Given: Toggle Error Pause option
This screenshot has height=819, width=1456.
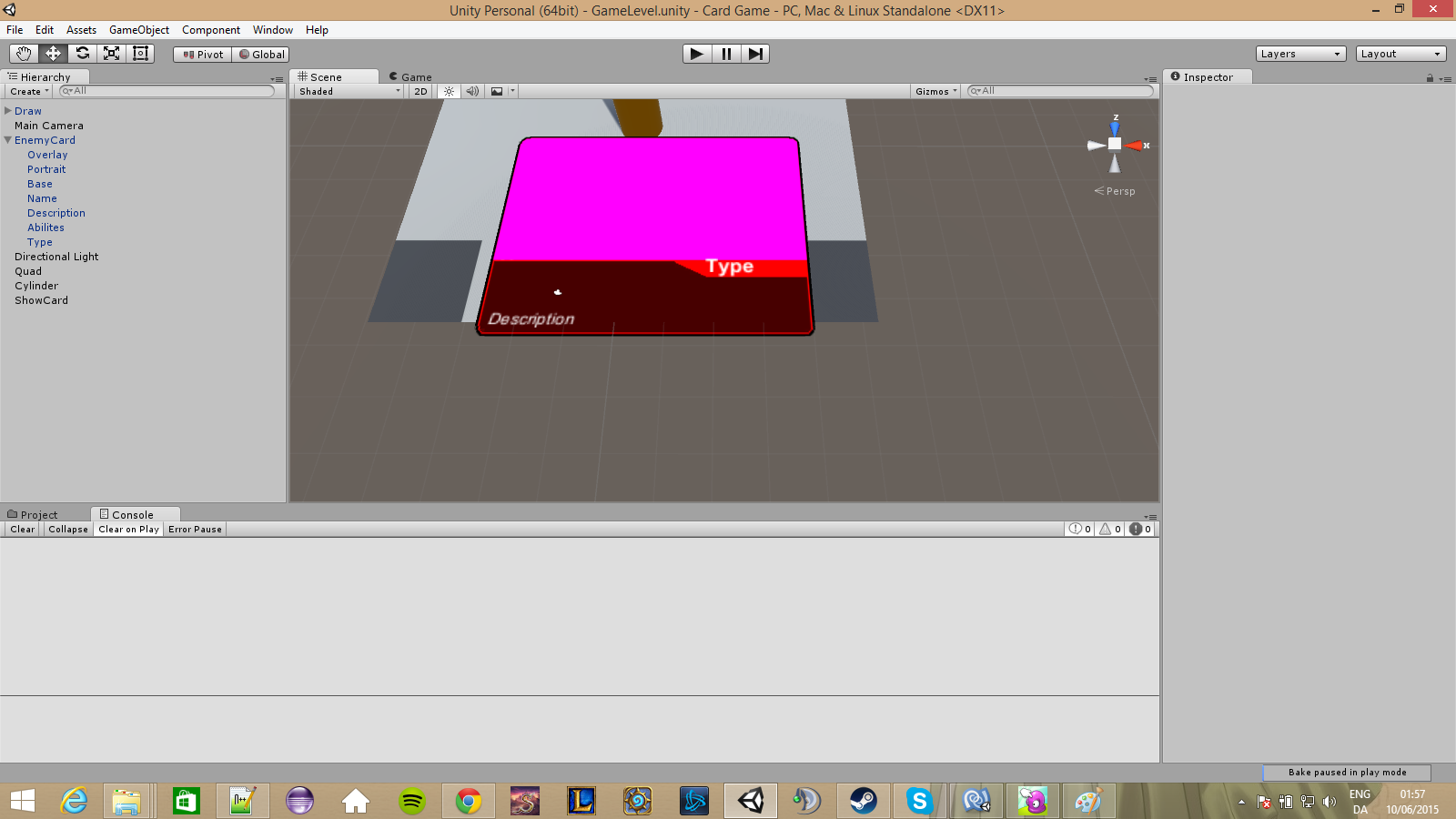Looking at the screenshot, I should (x=195, y=530).
